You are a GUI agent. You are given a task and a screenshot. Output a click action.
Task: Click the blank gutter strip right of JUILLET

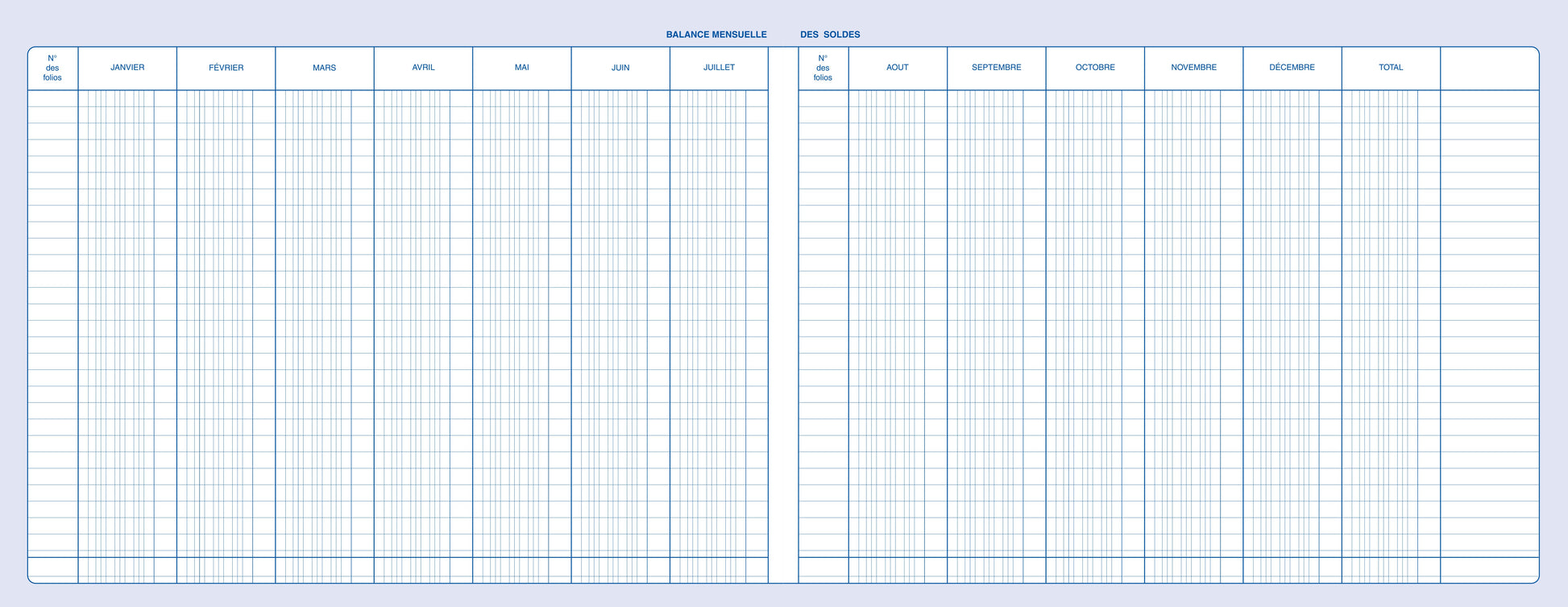click(783, 322)
